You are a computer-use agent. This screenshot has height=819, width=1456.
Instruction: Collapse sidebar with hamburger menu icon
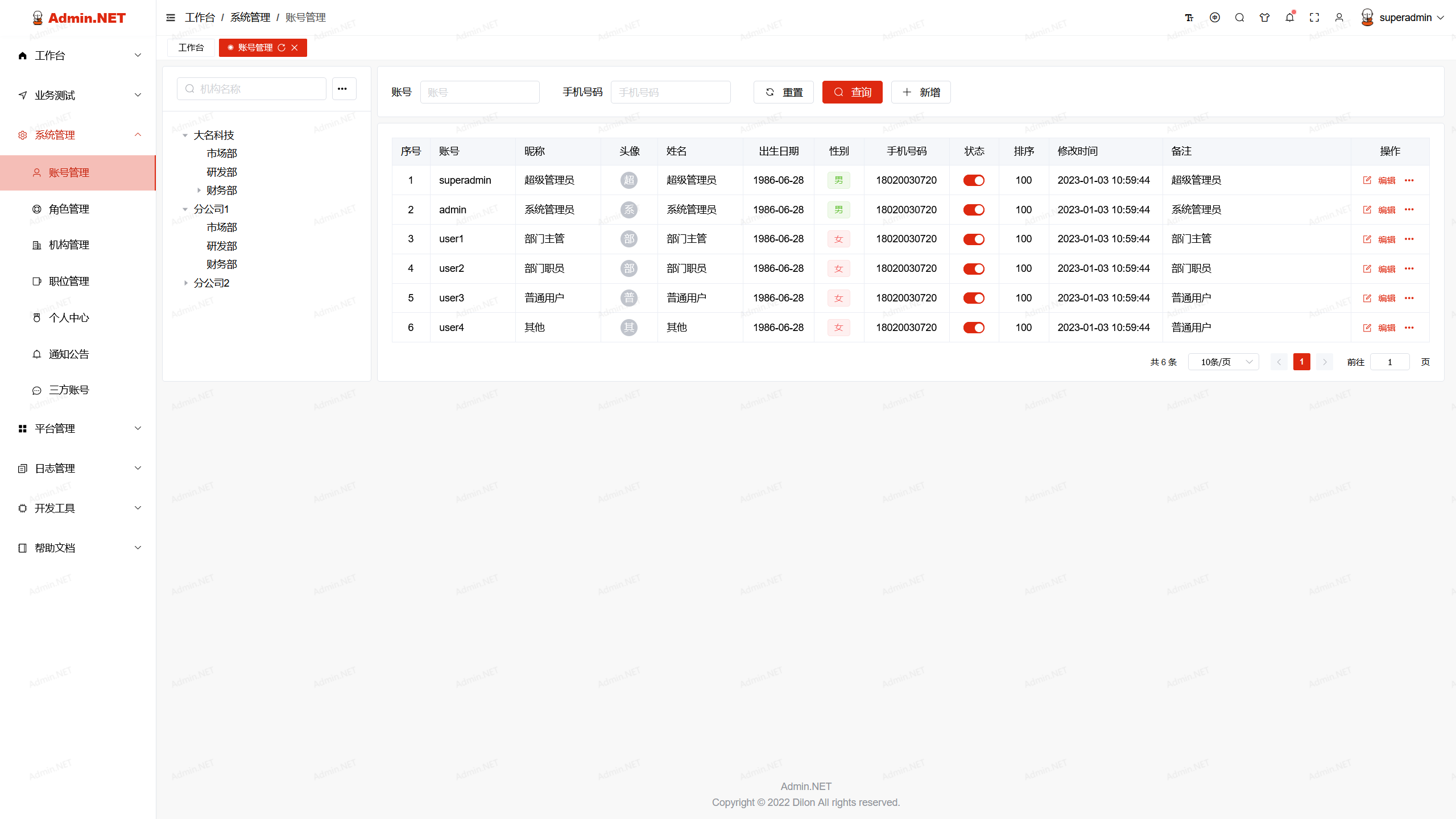coord(170,18)
